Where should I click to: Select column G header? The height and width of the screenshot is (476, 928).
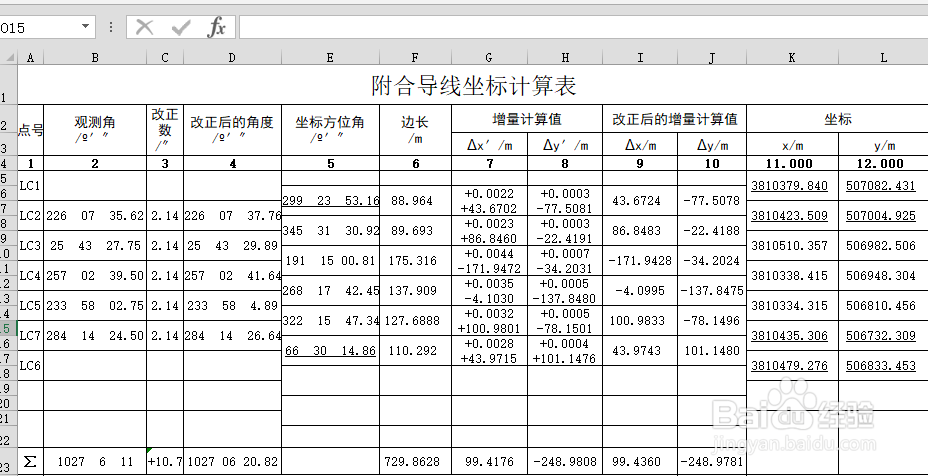click(489, 57)
